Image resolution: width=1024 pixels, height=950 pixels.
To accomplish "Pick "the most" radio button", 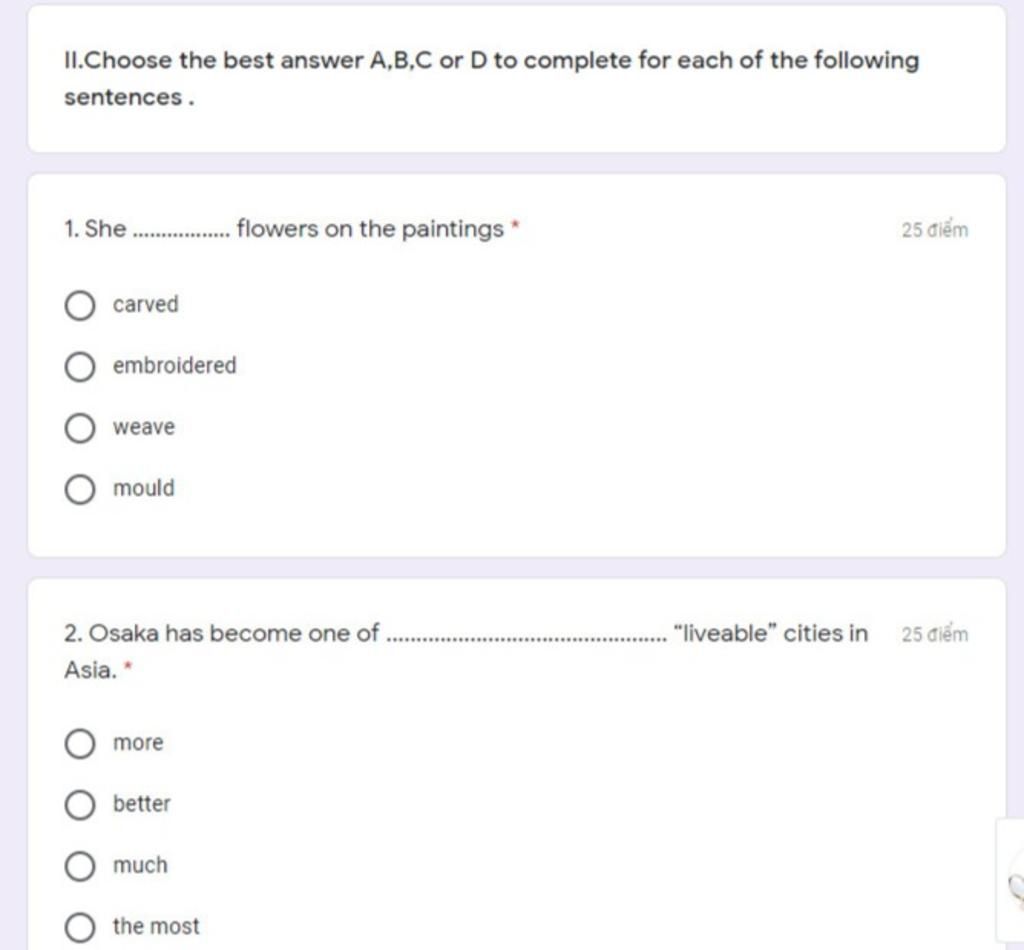I will click(80, 928).
